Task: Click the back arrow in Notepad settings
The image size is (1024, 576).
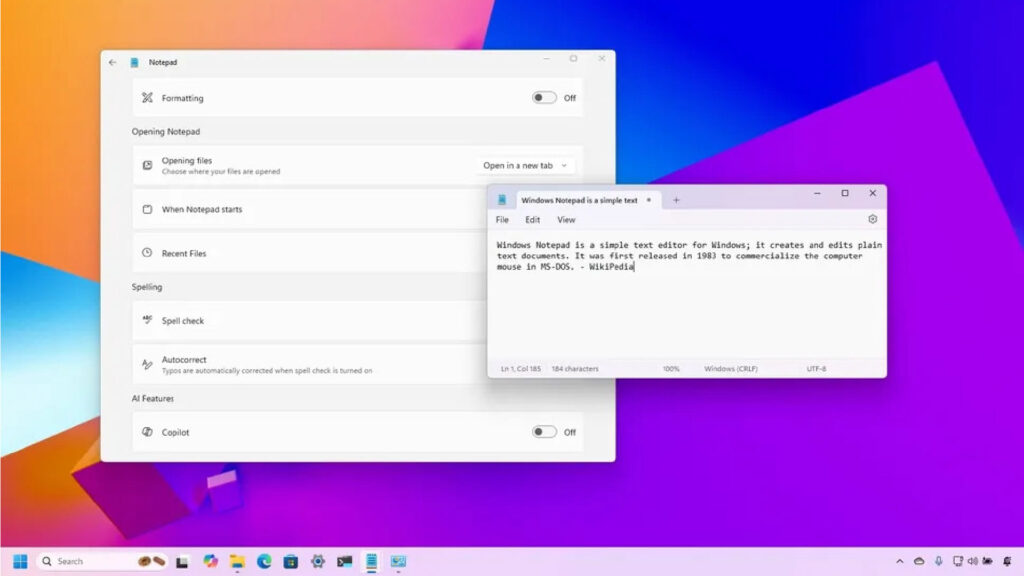Action: coord(112,62)
